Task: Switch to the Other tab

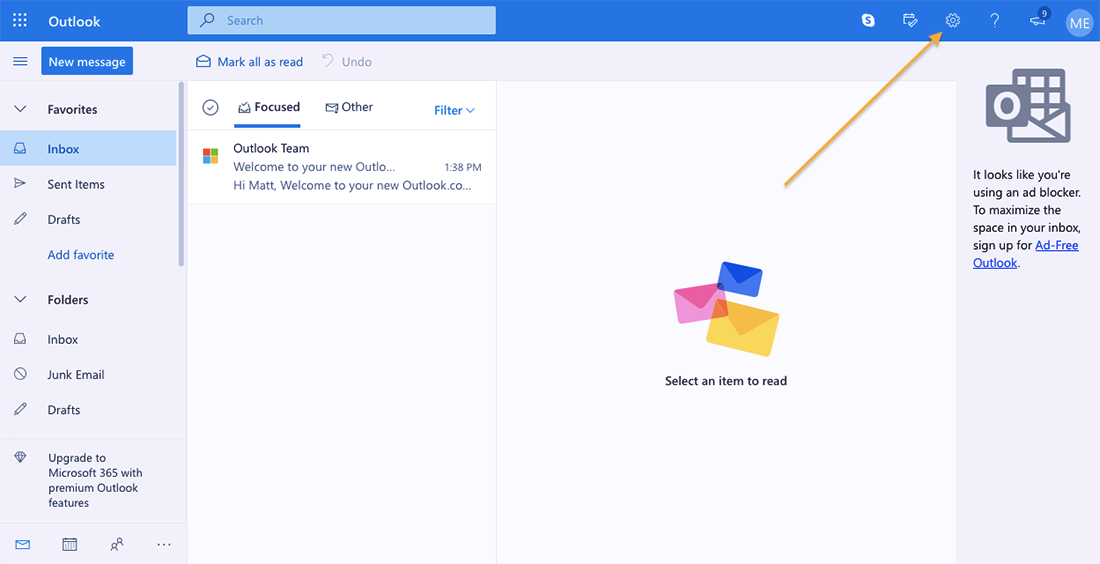Action: pyautogui.click(x=349, y=107)
